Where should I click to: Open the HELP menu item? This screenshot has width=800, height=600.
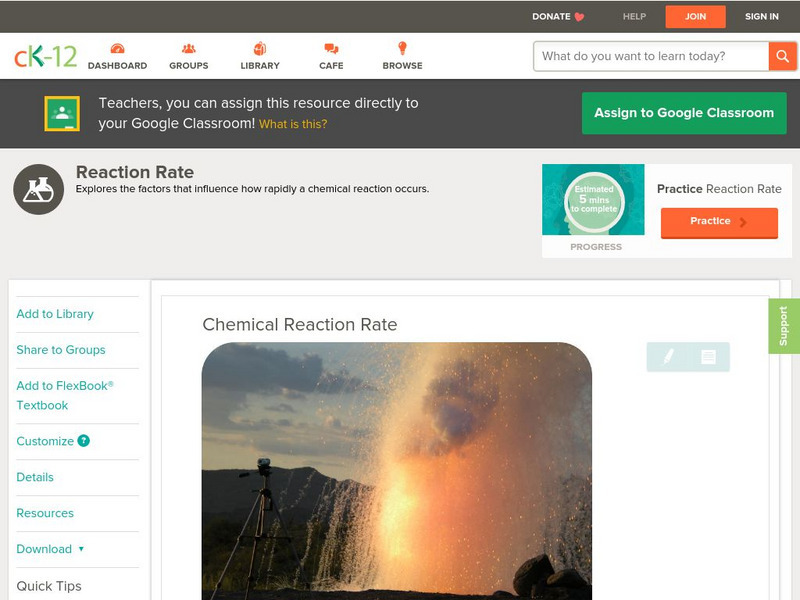click(x=634, y=17)
